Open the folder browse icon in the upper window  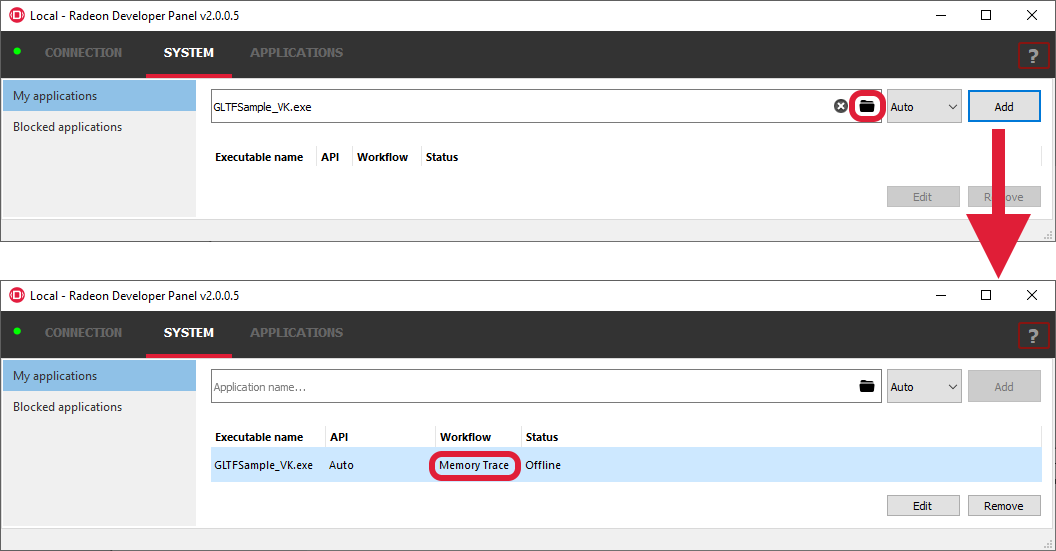(866, 106)
